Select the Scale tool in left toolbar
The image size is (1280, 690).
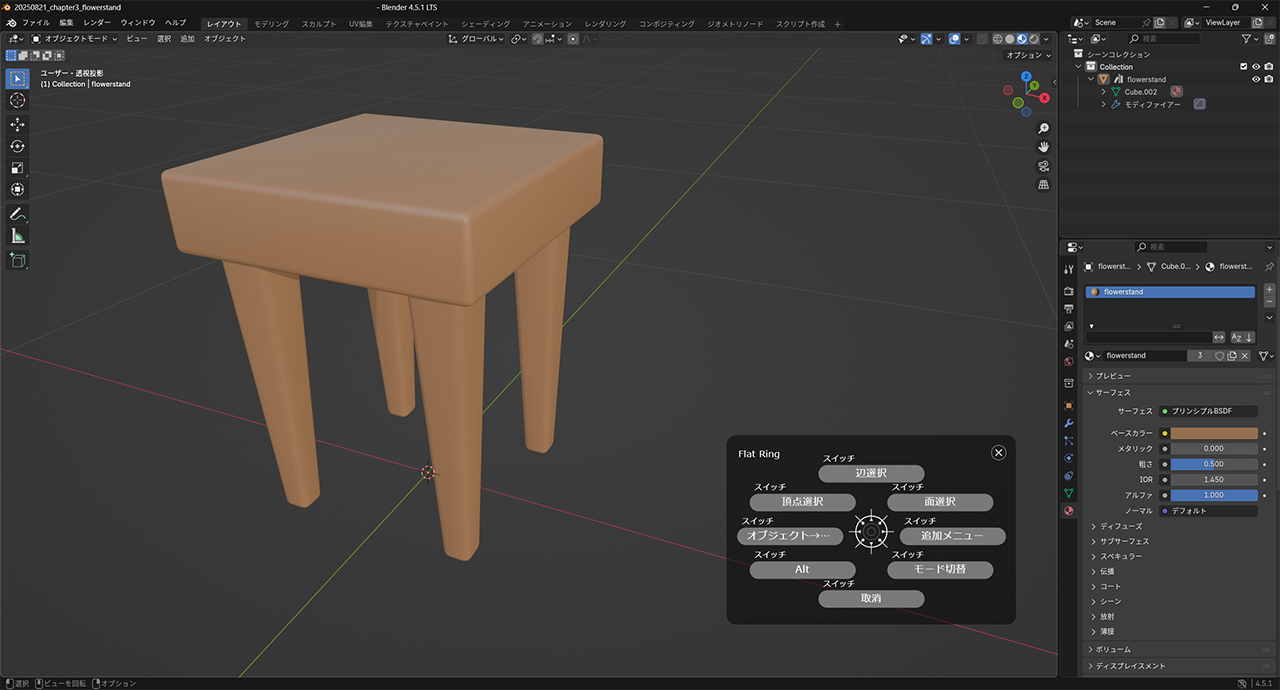[17, 168]
